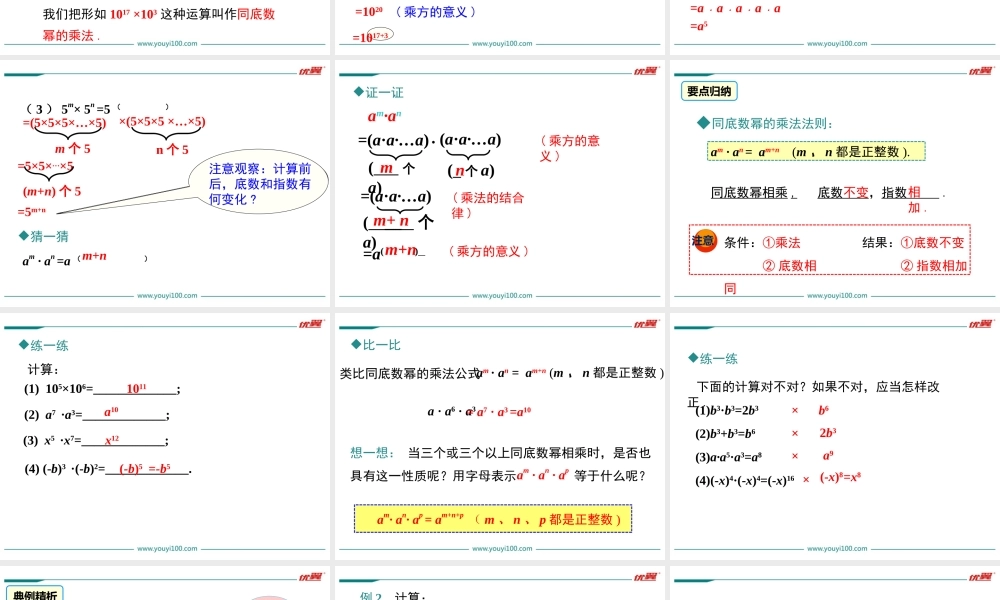
Task: Click the 优翼 logo on the 典例精析 slide
Action: 311,577
